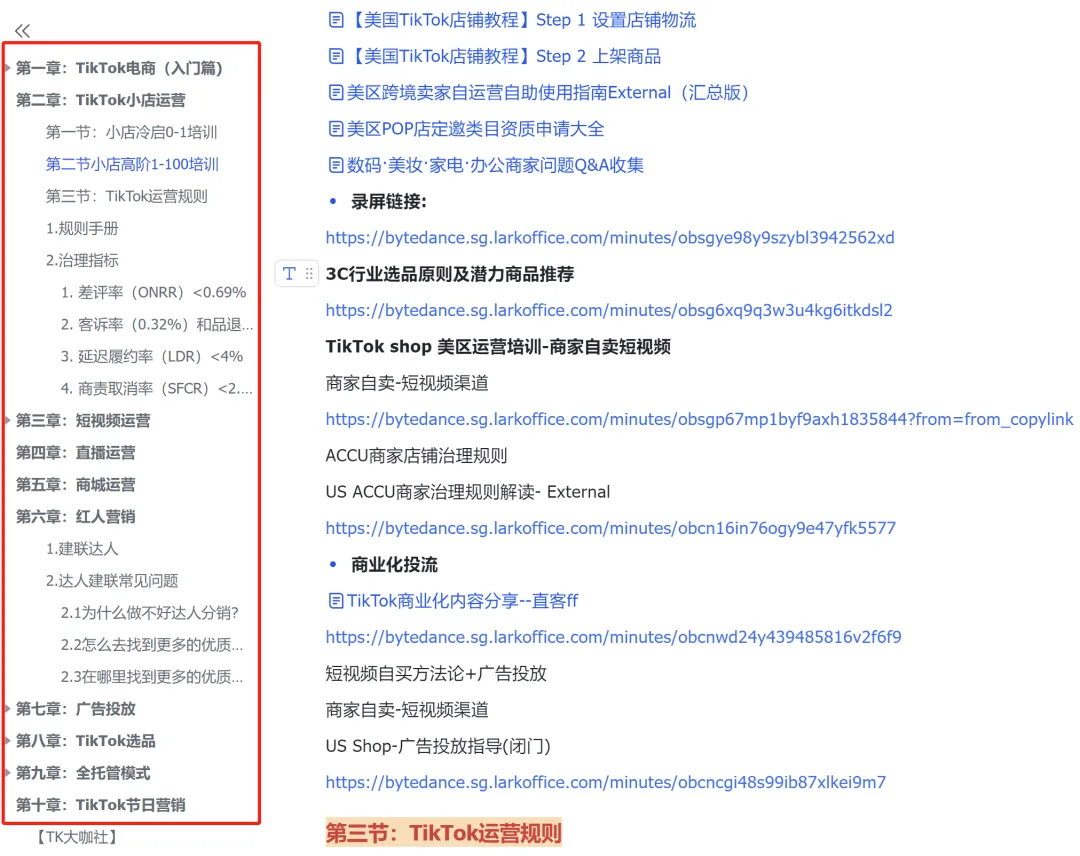The image size is (1080, 856).
Task: Click bullet heading 商业化投流
Action: [394, 565]
